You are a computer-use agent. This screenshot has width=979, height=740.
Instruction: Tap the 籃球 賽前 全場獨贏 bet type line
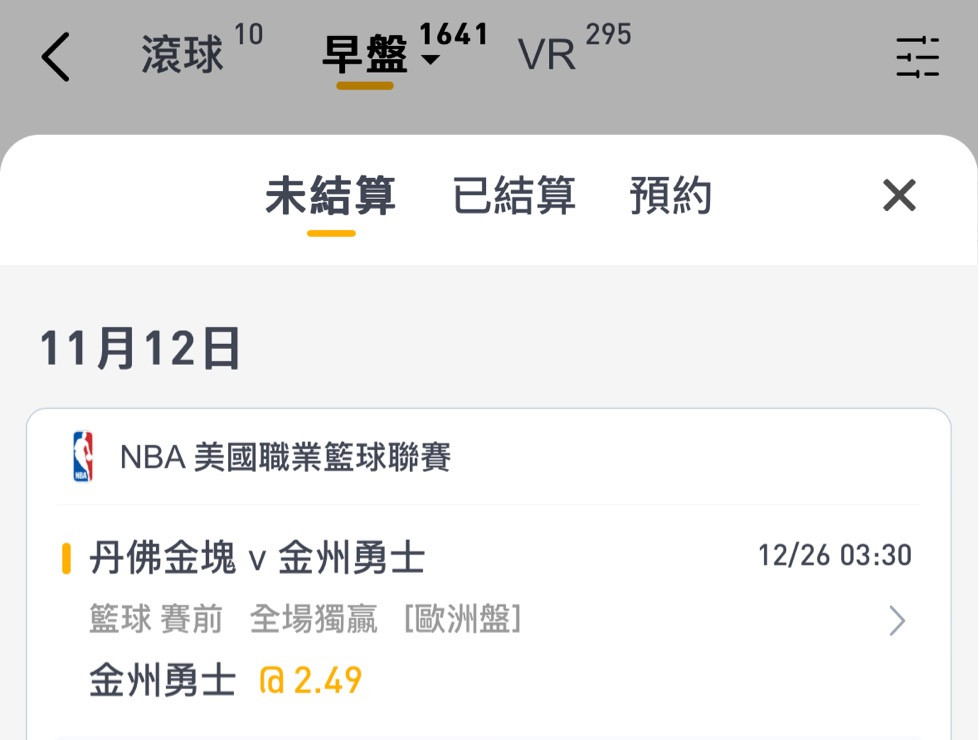click(305, 619)
